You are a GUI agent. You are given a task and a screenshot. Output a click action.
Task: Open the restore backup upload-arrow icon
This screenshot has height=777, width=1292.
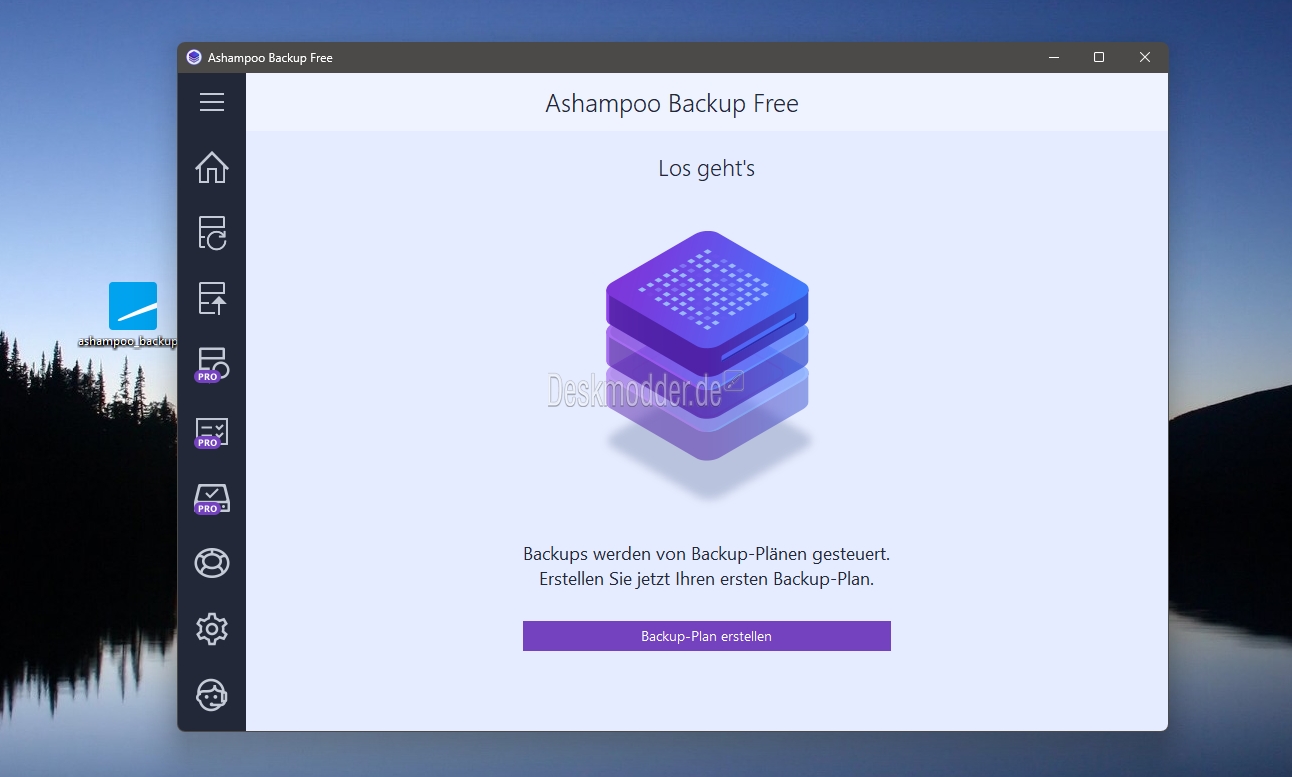212,298
